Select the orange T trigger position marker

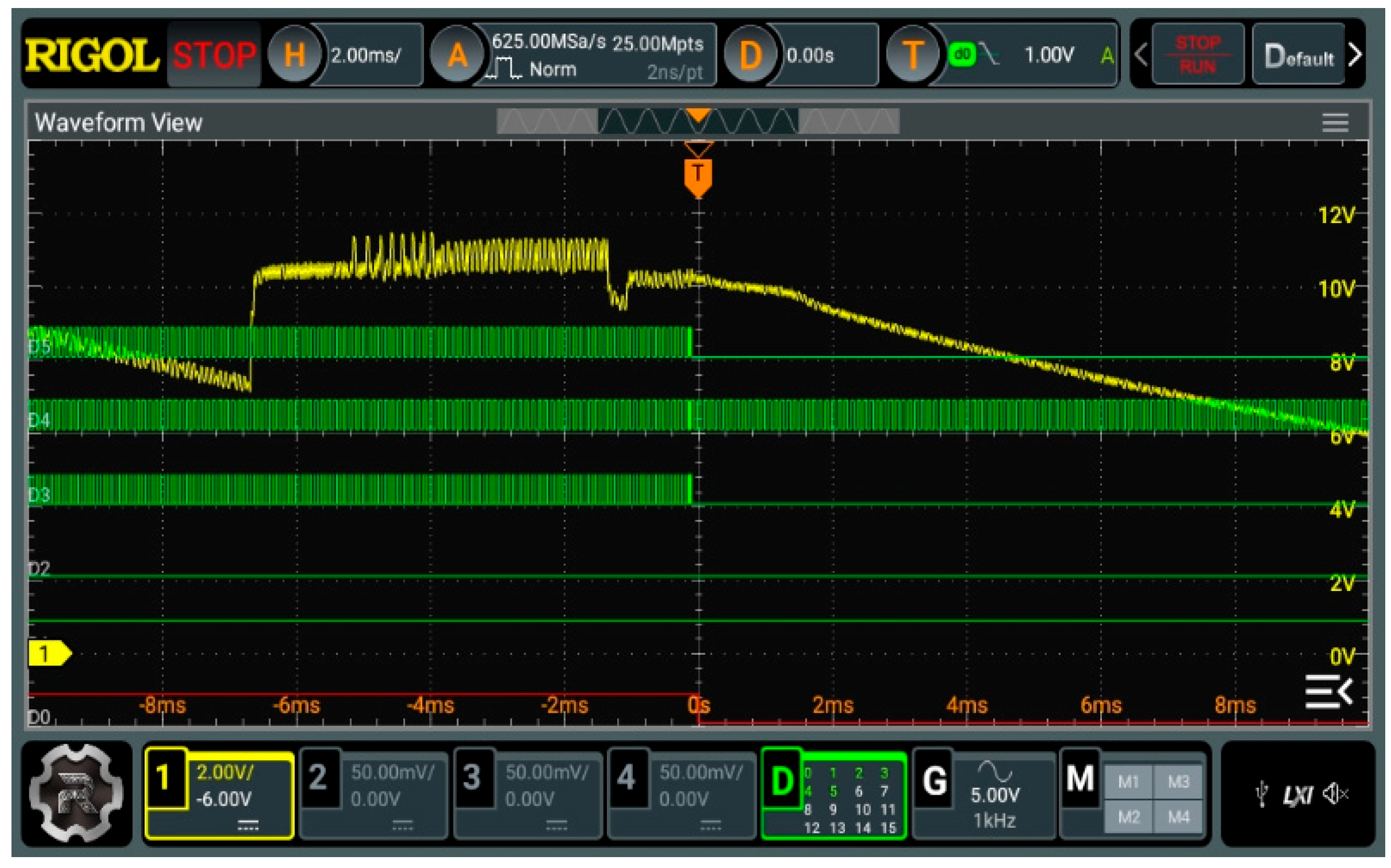(x=698, y=174)
